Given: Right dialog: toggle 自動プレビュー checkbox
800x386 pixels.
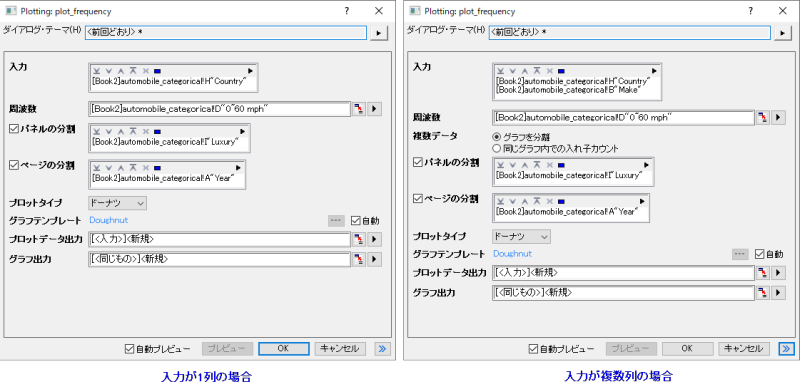Looking at the screenshot, I should click(x=533, y=349).
